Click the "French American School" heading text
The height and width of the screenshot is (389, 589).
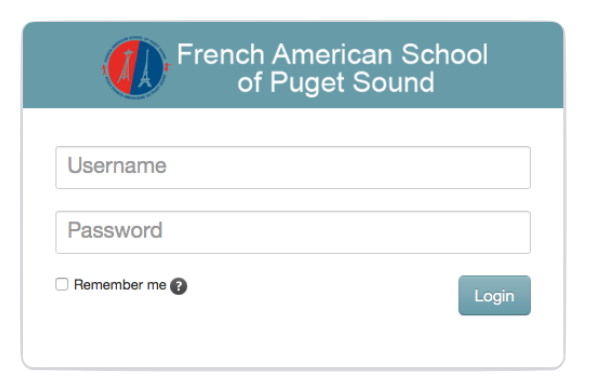click(x=332, y=54)
